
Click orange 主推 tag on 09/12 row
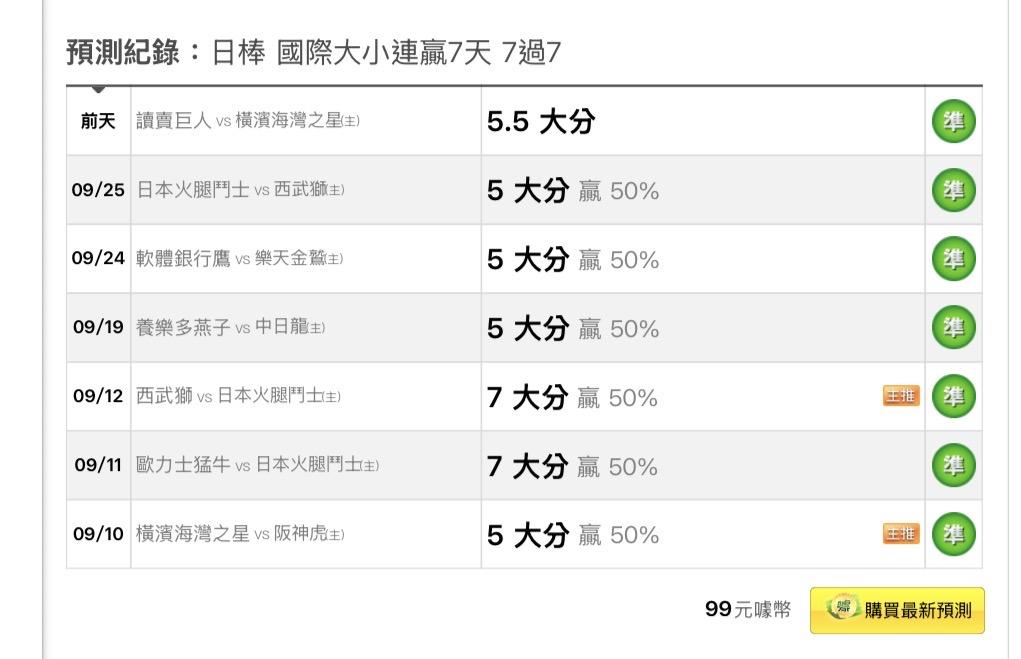(x=900, y=397)
